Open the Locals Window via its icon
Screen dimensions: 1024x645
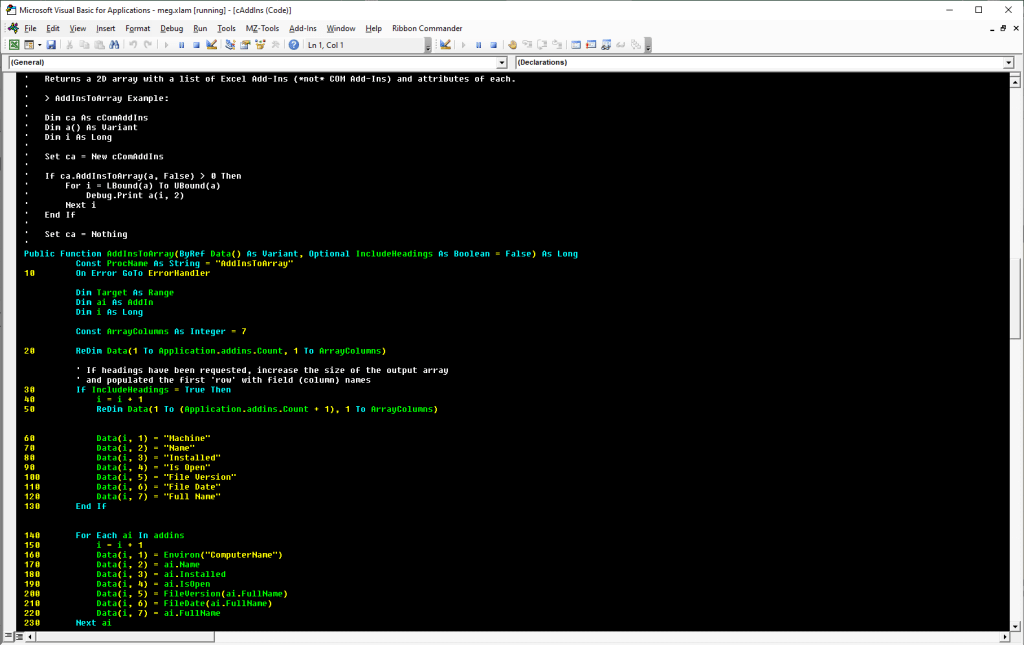tap(577, 46)
